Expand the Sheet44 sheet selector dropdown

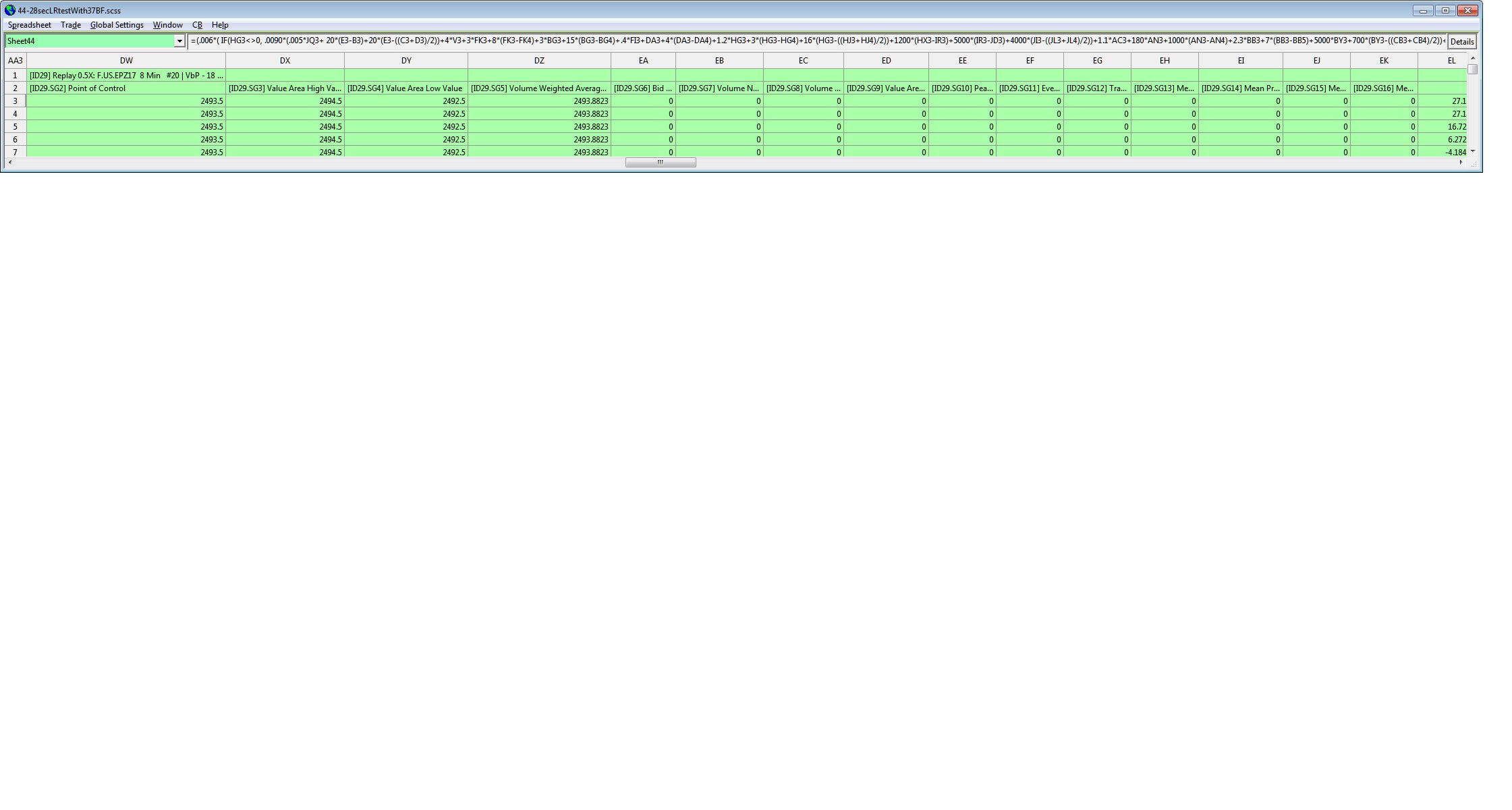179,41
